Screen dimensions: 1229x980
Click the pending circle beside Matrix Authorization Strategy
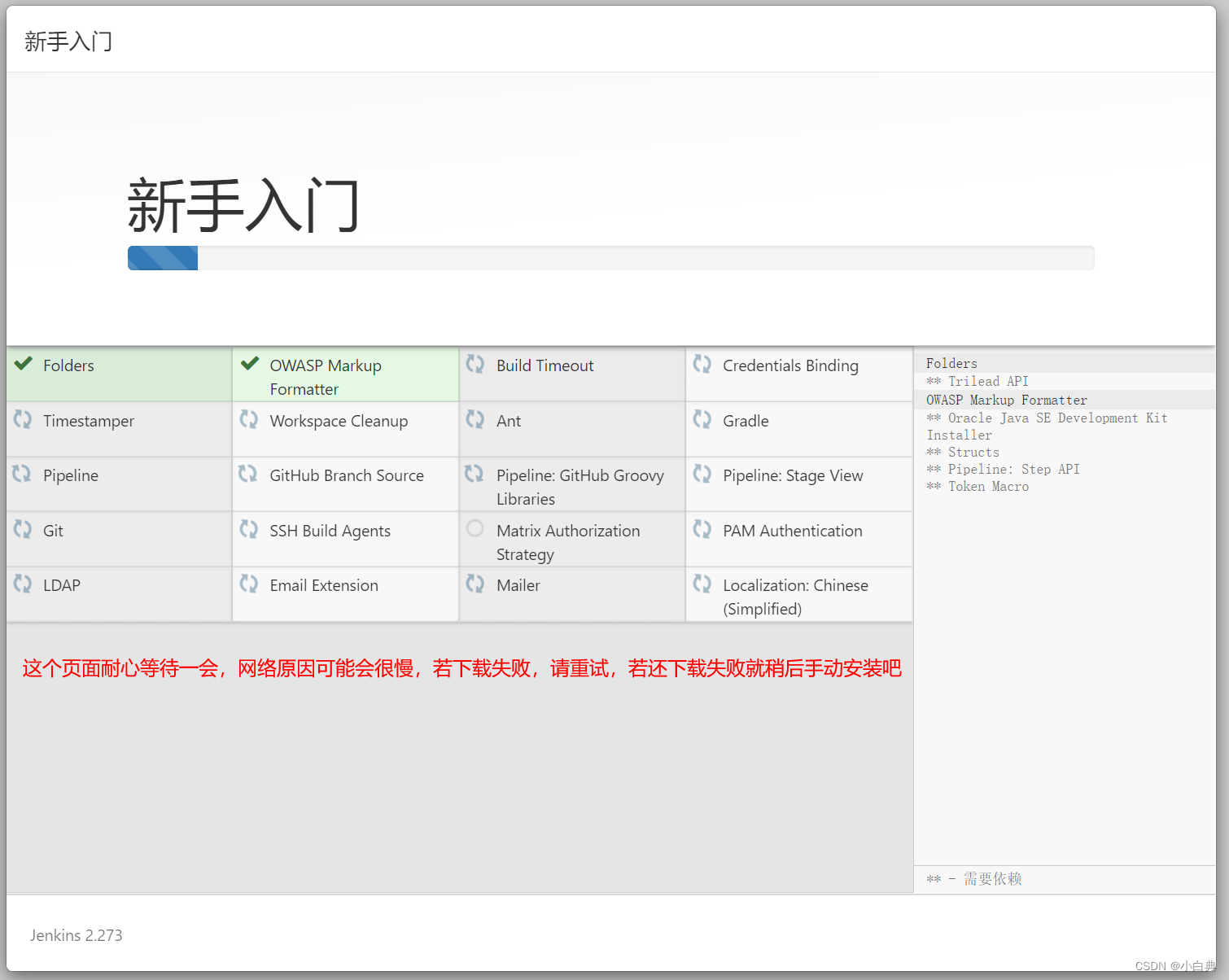475,528
